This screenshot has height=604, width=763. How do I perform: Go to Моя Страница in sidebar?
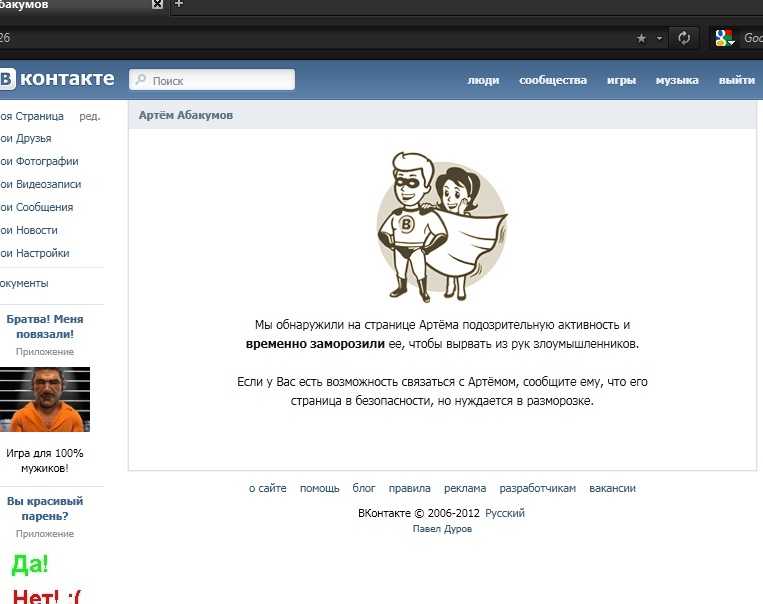click(x=32, y=116)
